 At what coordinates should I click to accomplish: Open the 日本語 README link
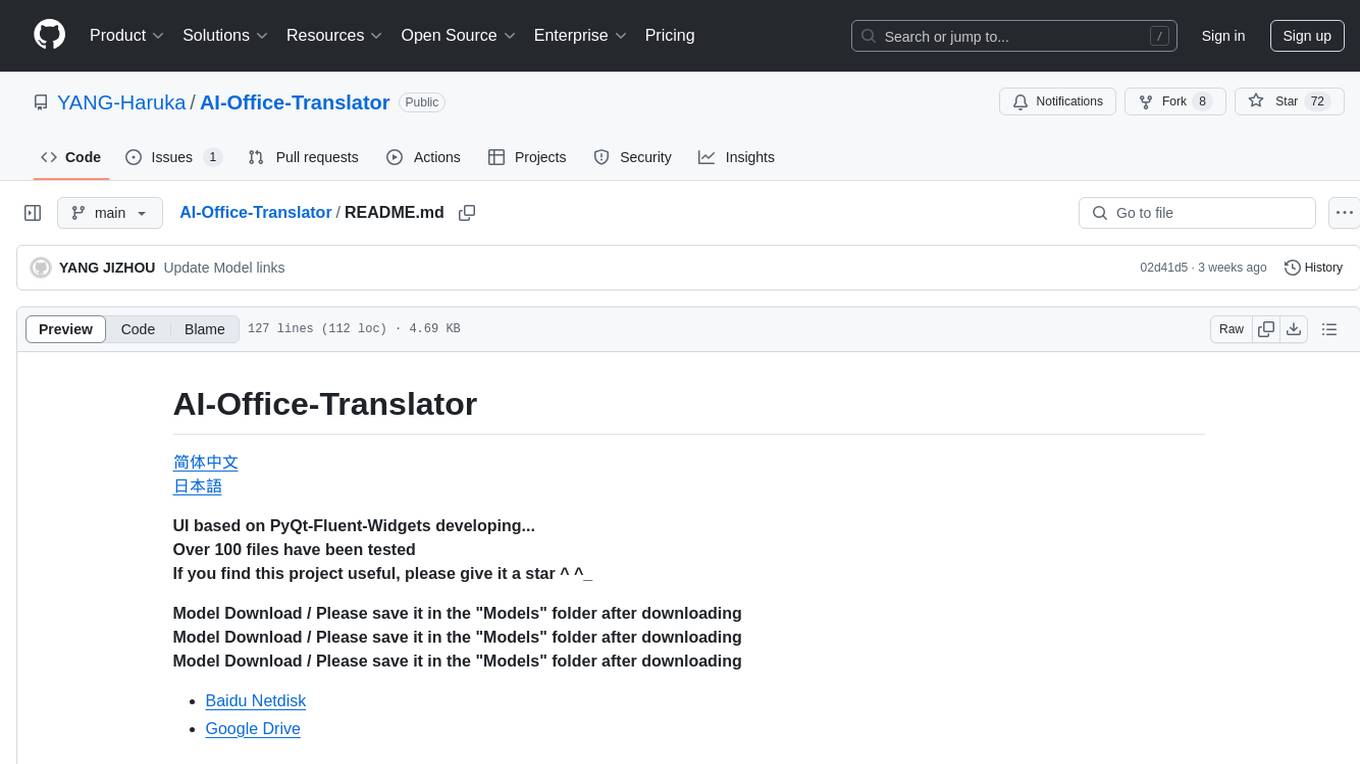point(197,486)
